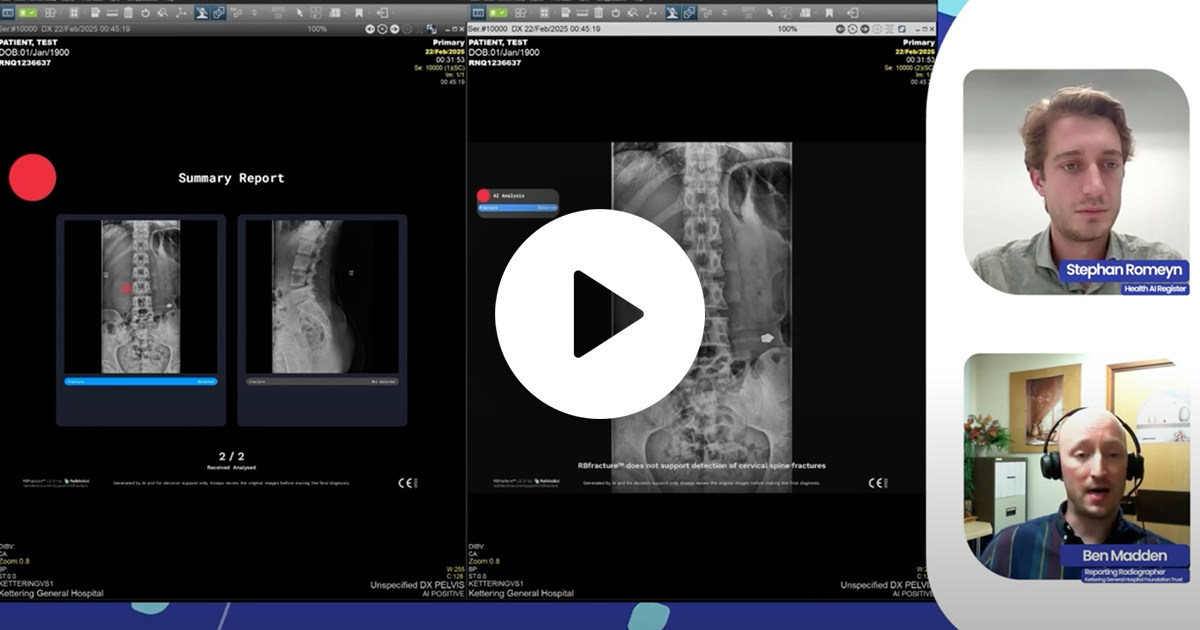Open frontal spine thumbnail in Summary Report

pyautogui.click(x=141, y=297)
